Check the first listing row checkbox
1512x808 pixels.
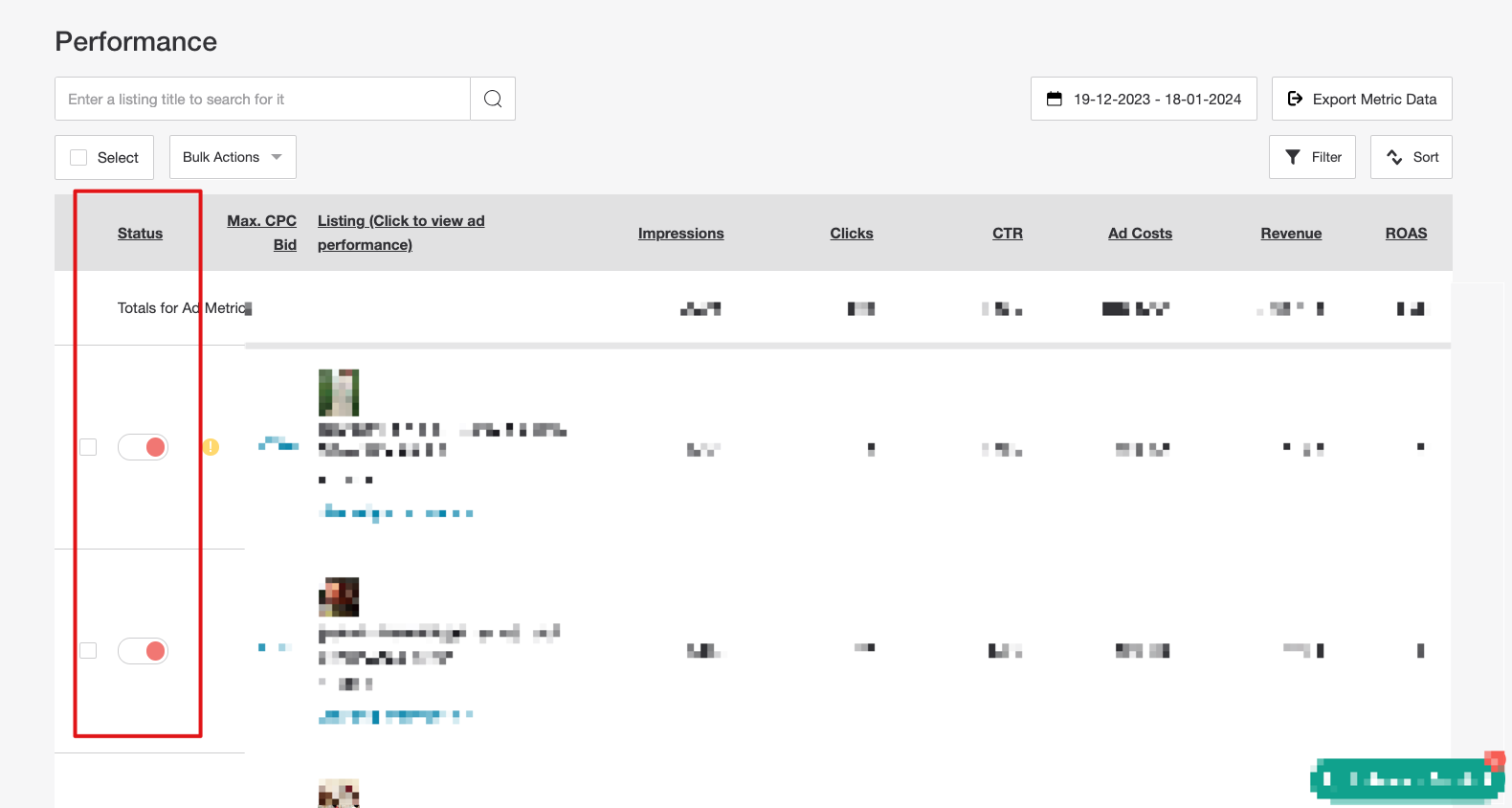(x=88, y=447)
